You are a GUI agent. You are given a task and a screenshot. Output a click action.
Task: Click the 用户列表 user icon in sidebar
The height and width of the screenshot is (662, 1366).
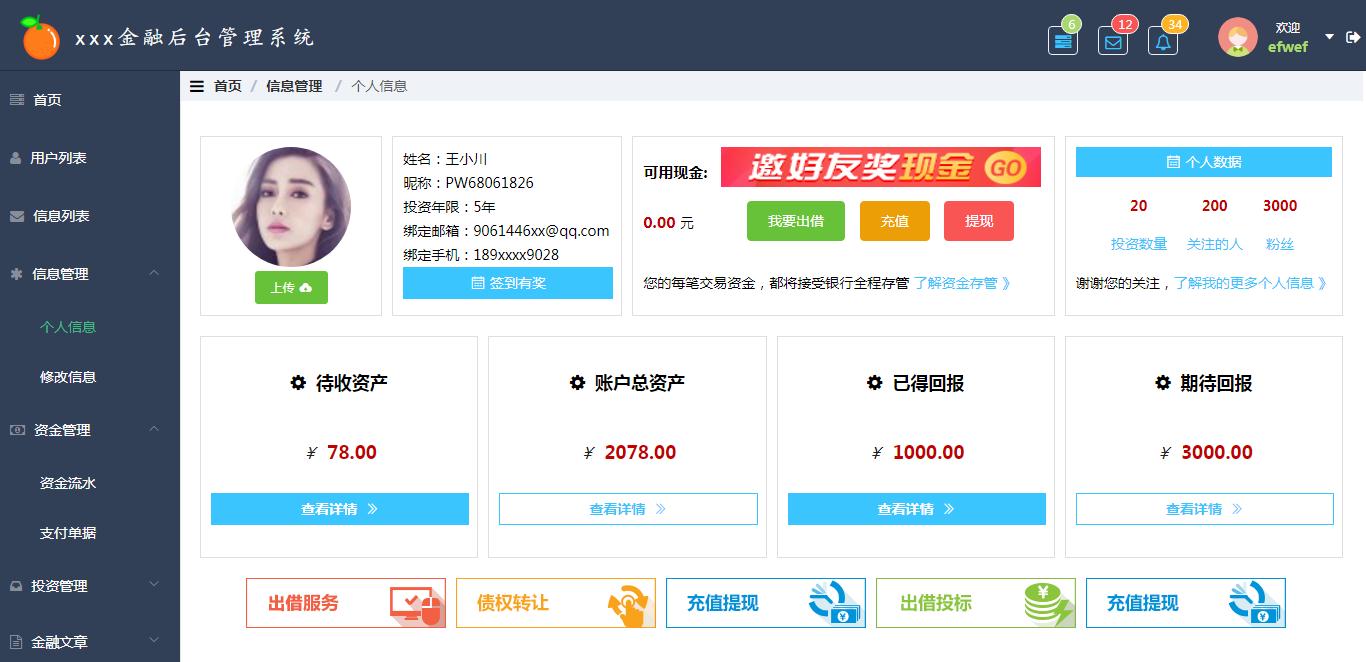pos(15,158)
